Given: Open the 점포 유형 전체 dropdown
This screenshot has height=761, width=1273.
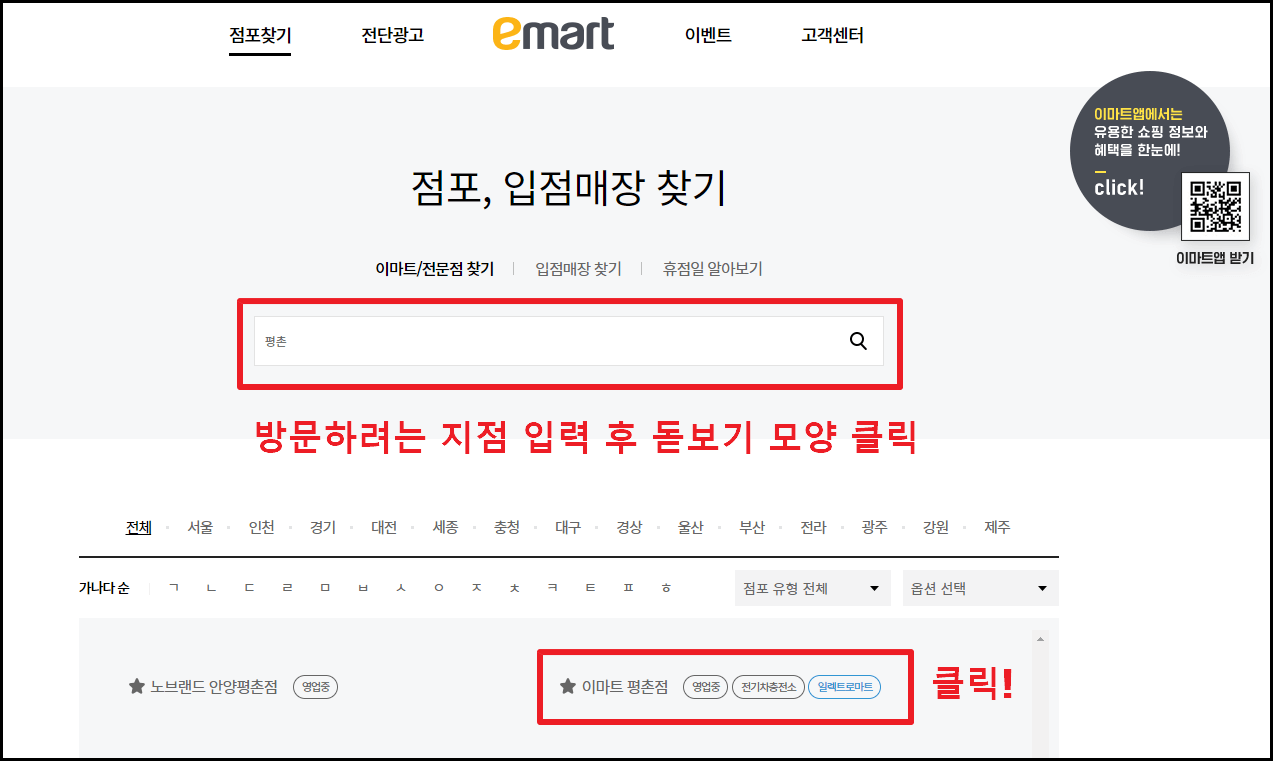Looking at the screenshot, I should pos(812,588).
